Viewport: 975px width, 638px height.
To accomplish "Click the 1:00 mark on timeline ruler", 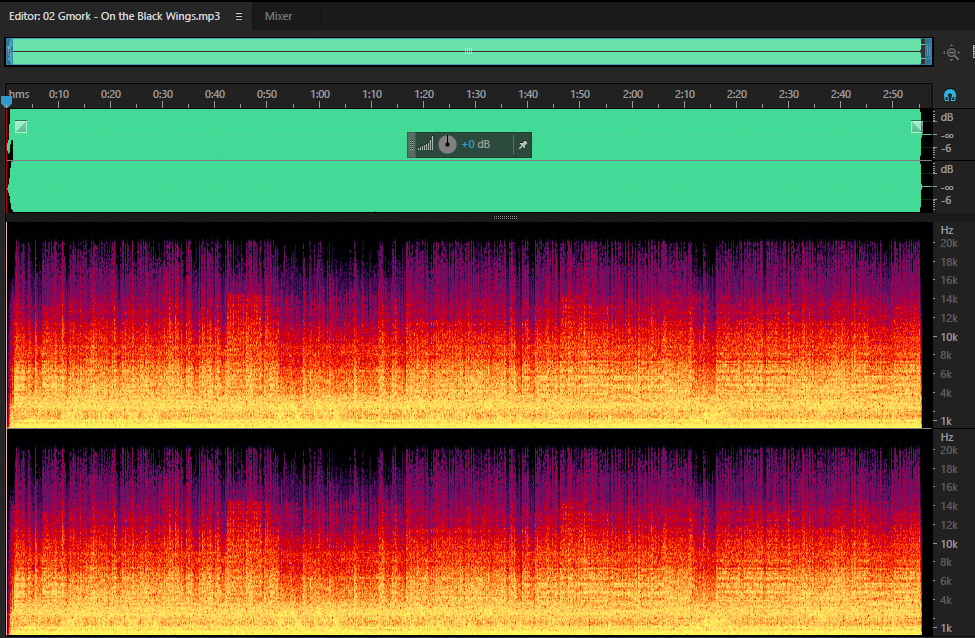I will (x=320, y=94).
